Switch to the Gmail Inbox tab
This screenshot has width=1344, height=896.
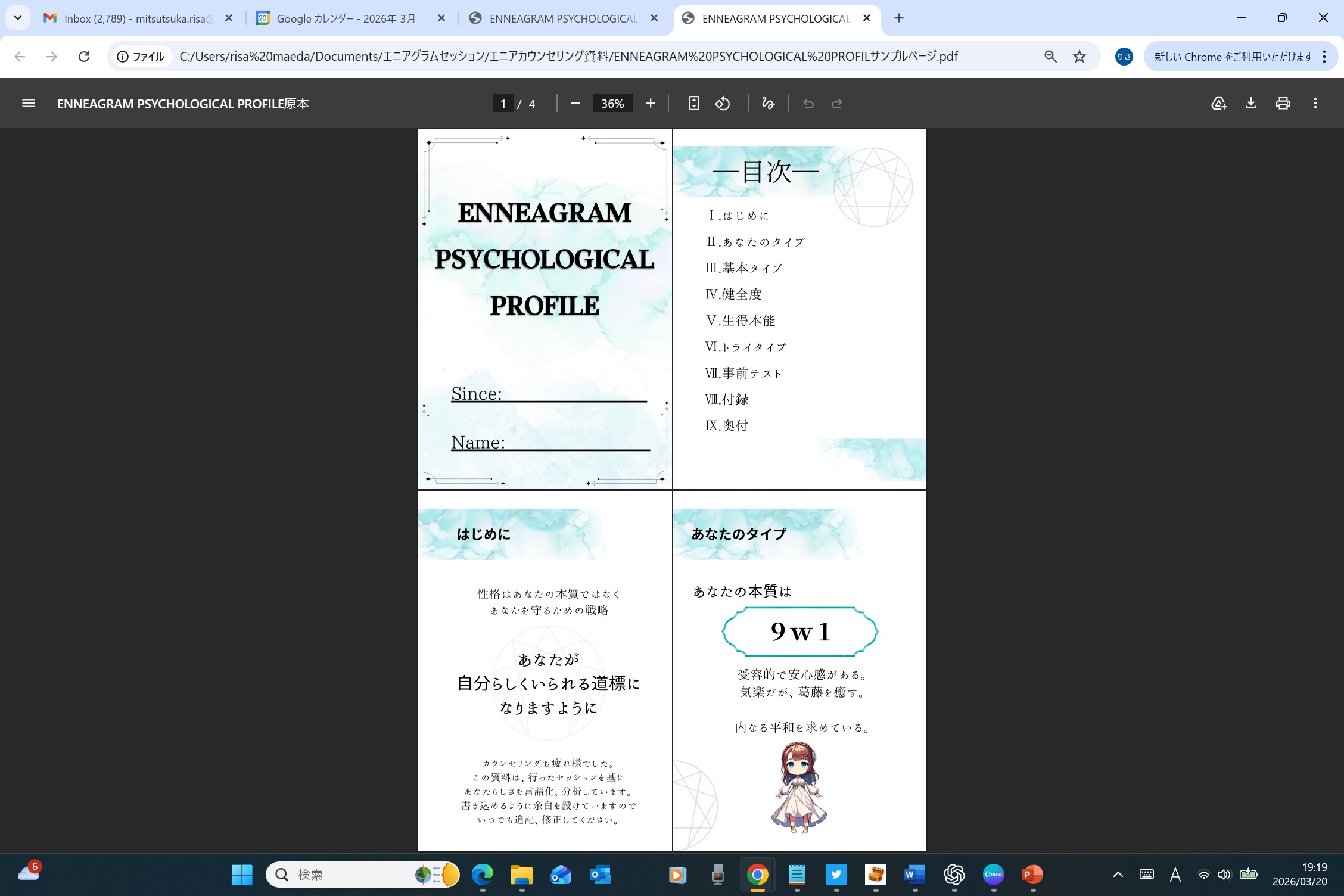click(x=137, y=18)
